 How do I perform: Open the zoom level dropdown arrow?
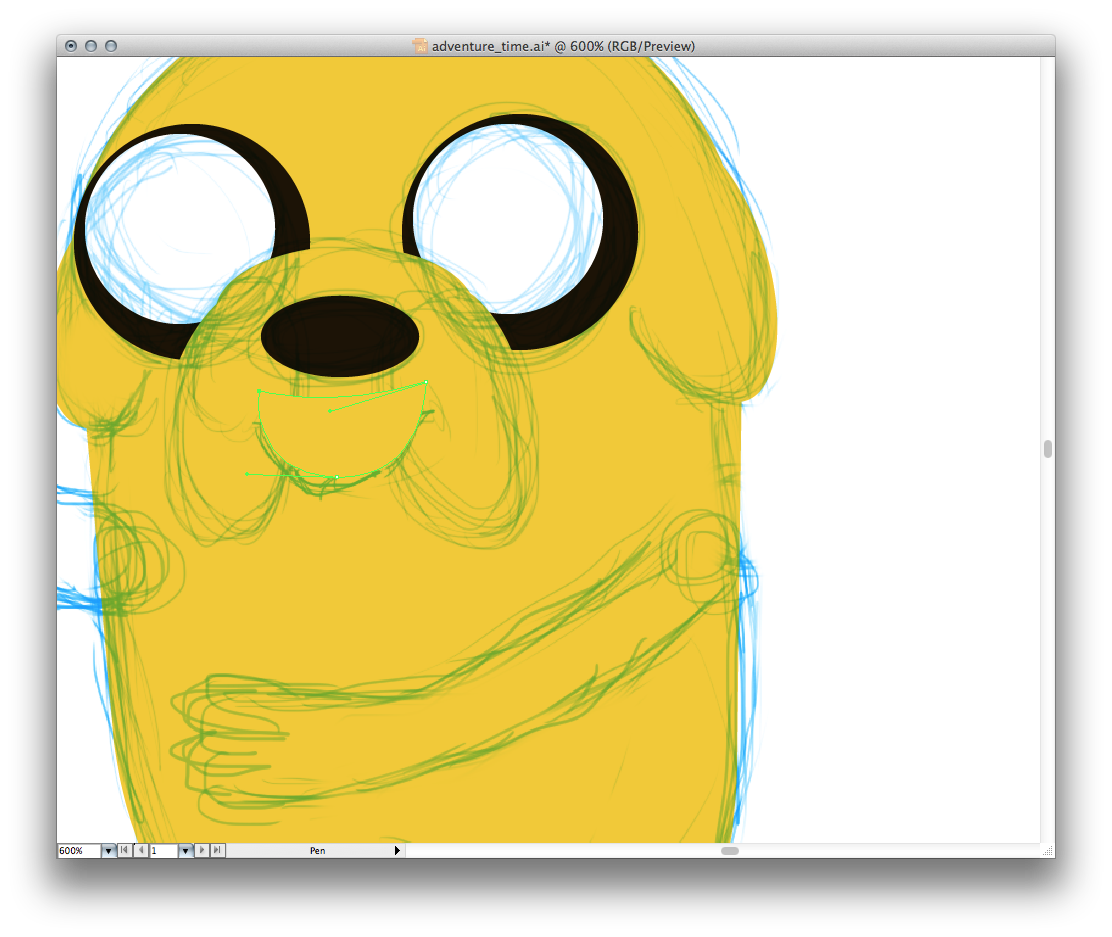tap(108, 851)
